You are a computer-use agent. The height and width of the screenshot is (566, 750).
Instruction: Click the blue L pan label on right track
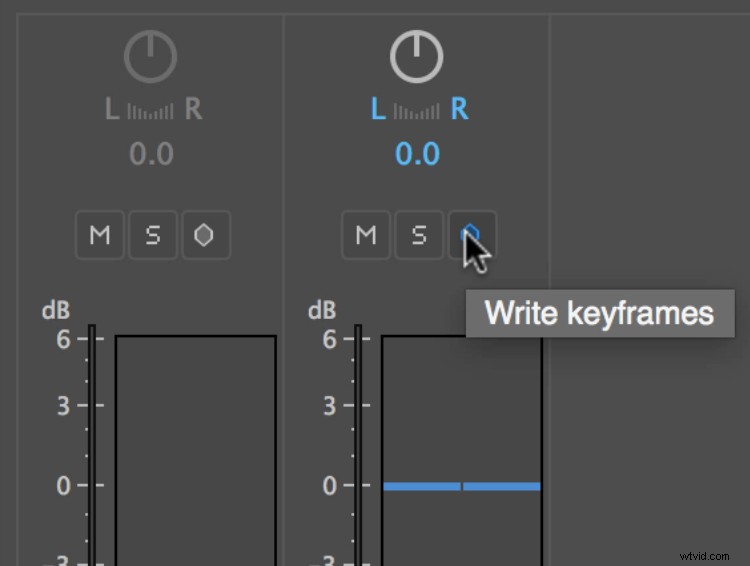(378, 109)
